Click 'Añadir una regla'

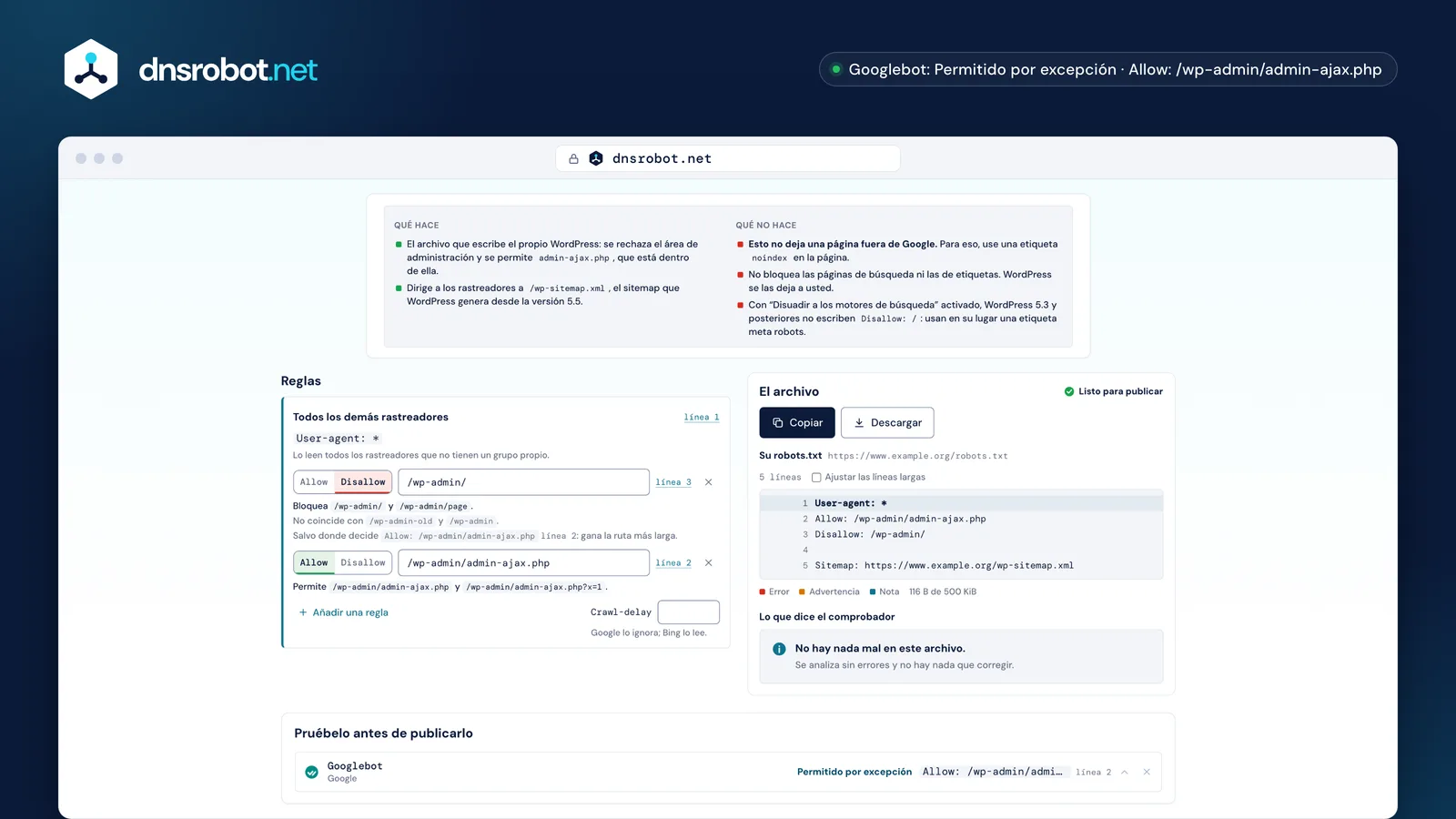(x=344, y=612)
